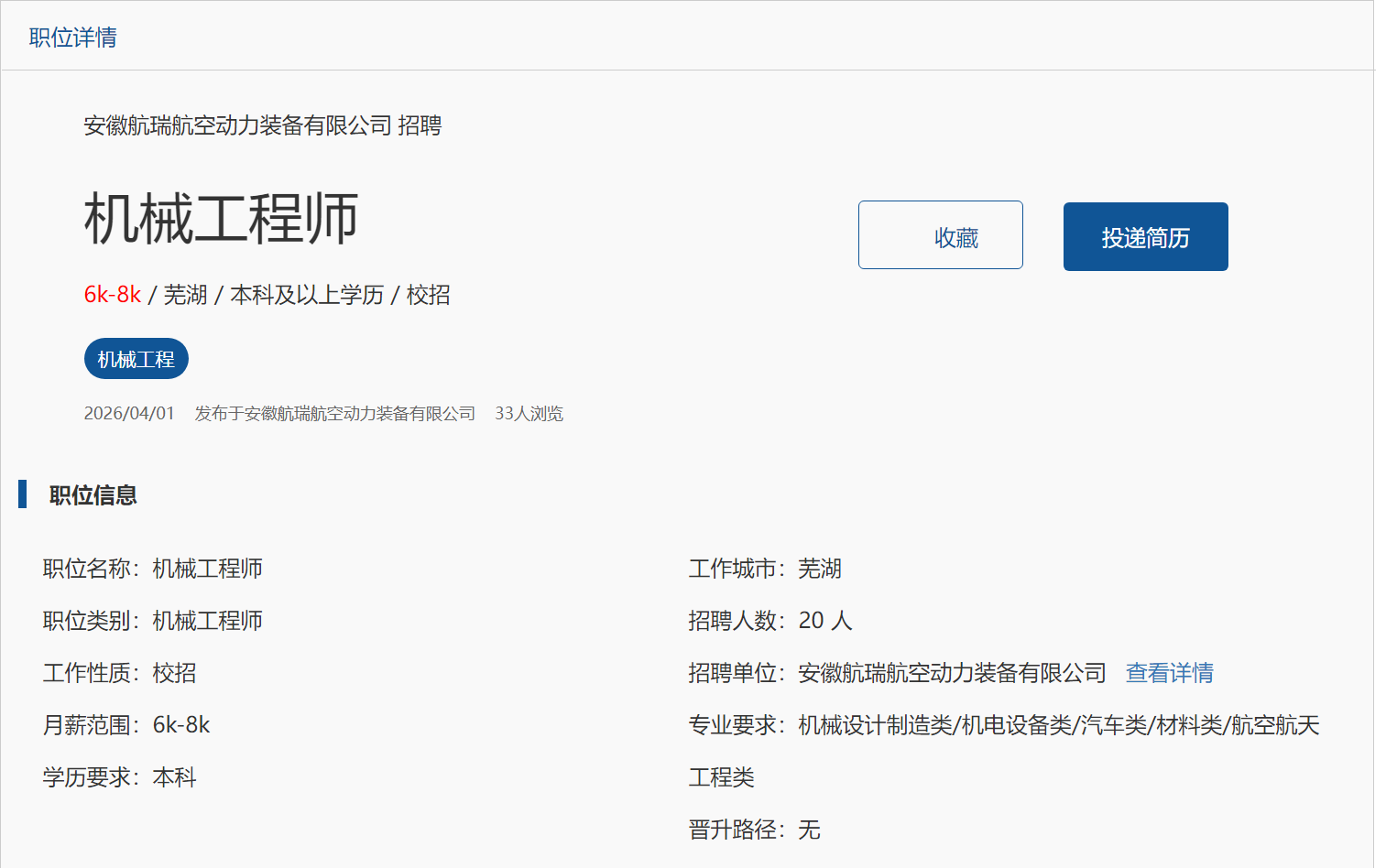Click the 职位类别 value 机械工程师

pyautogui.click(x=207, y=621)
